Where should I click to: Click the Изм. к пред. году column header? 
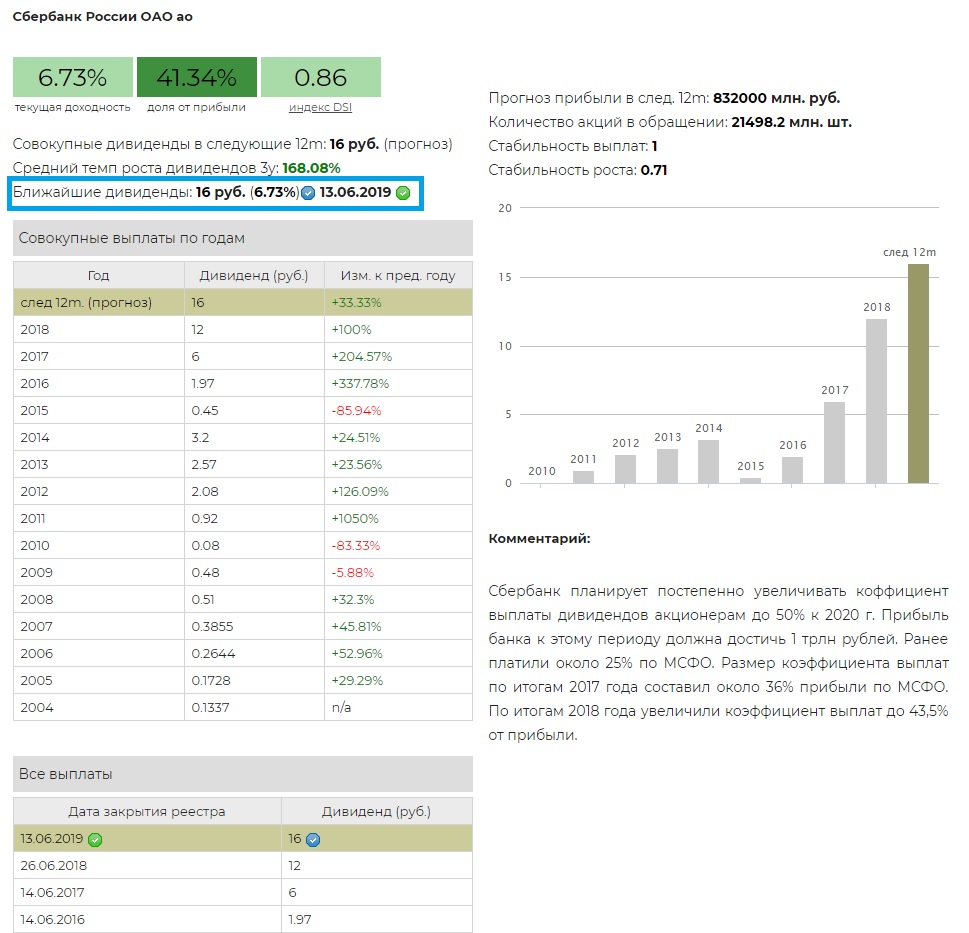(x=397, y=275)
